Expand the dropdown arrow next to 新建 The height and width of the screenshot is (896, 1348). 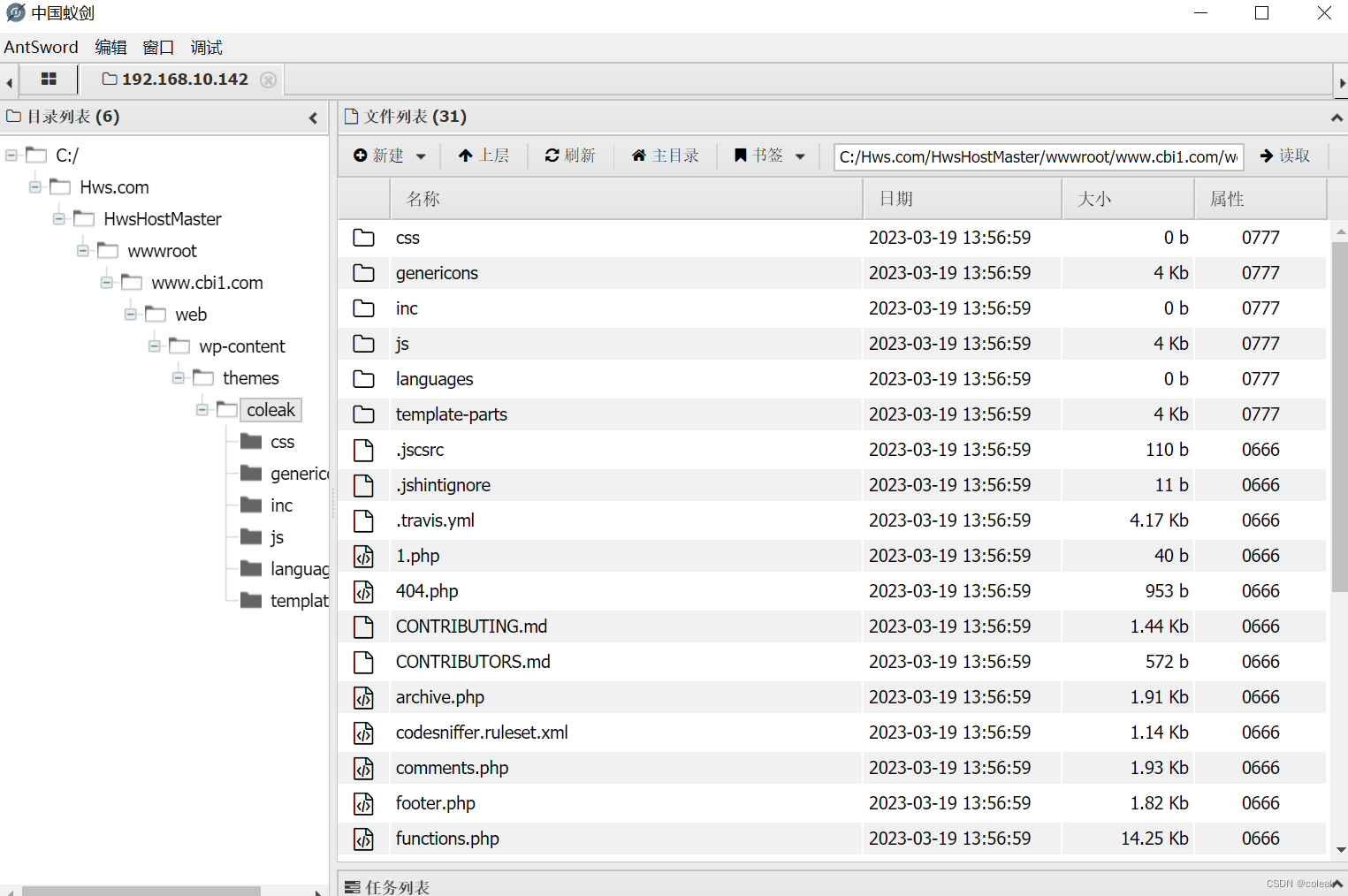[422, 156]
